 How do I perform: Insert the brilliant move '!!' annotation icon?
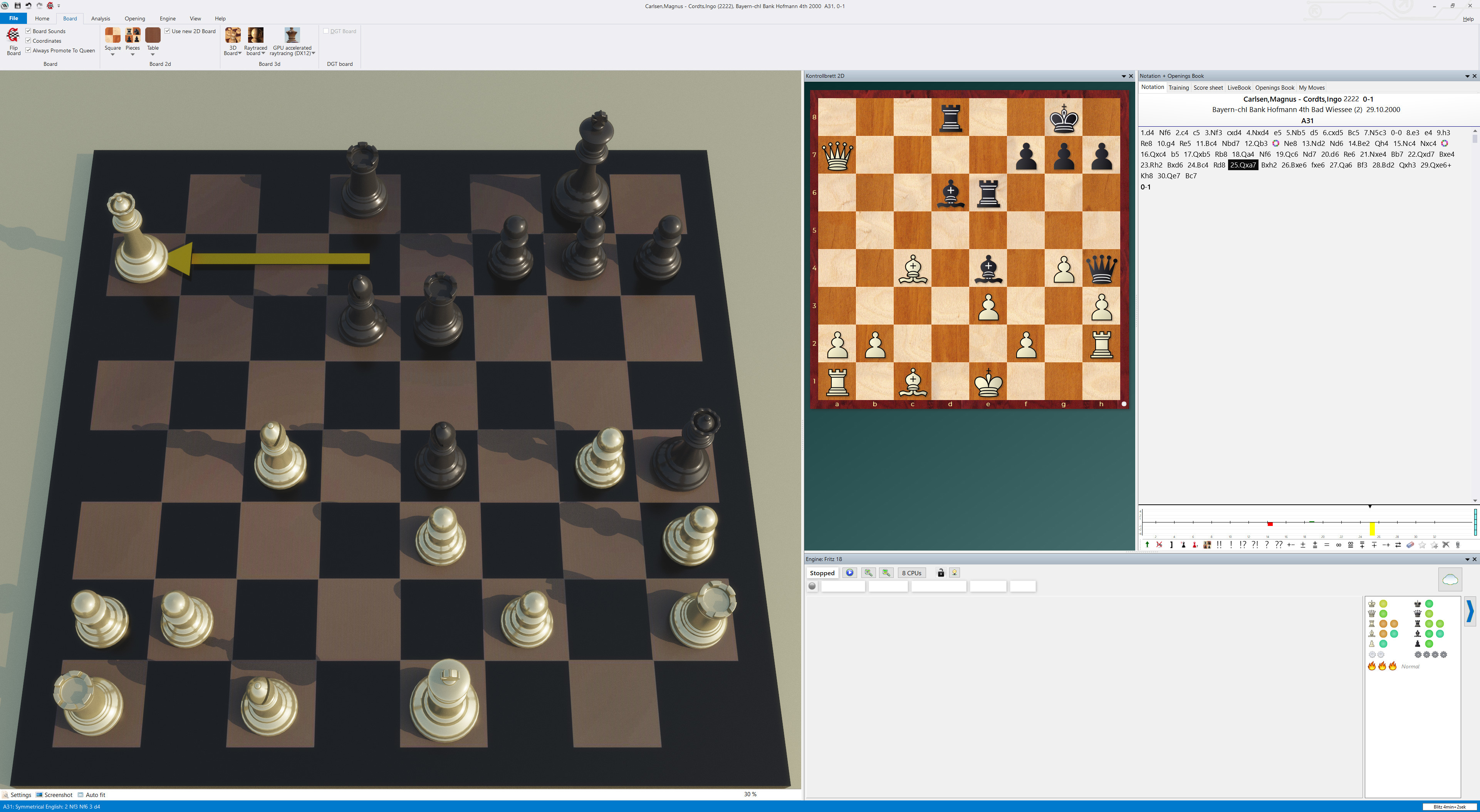(x=1220, y=544)
